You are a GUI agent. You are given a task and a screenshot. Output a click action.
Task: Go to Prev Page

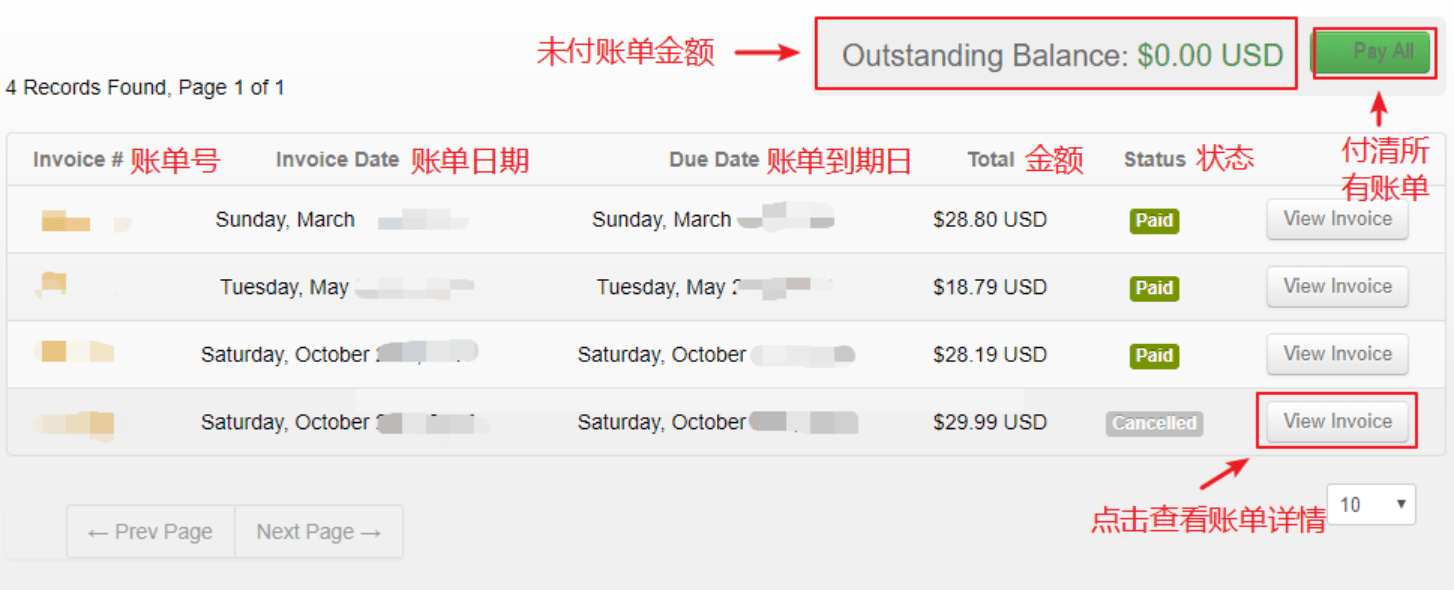coord(151,532)
